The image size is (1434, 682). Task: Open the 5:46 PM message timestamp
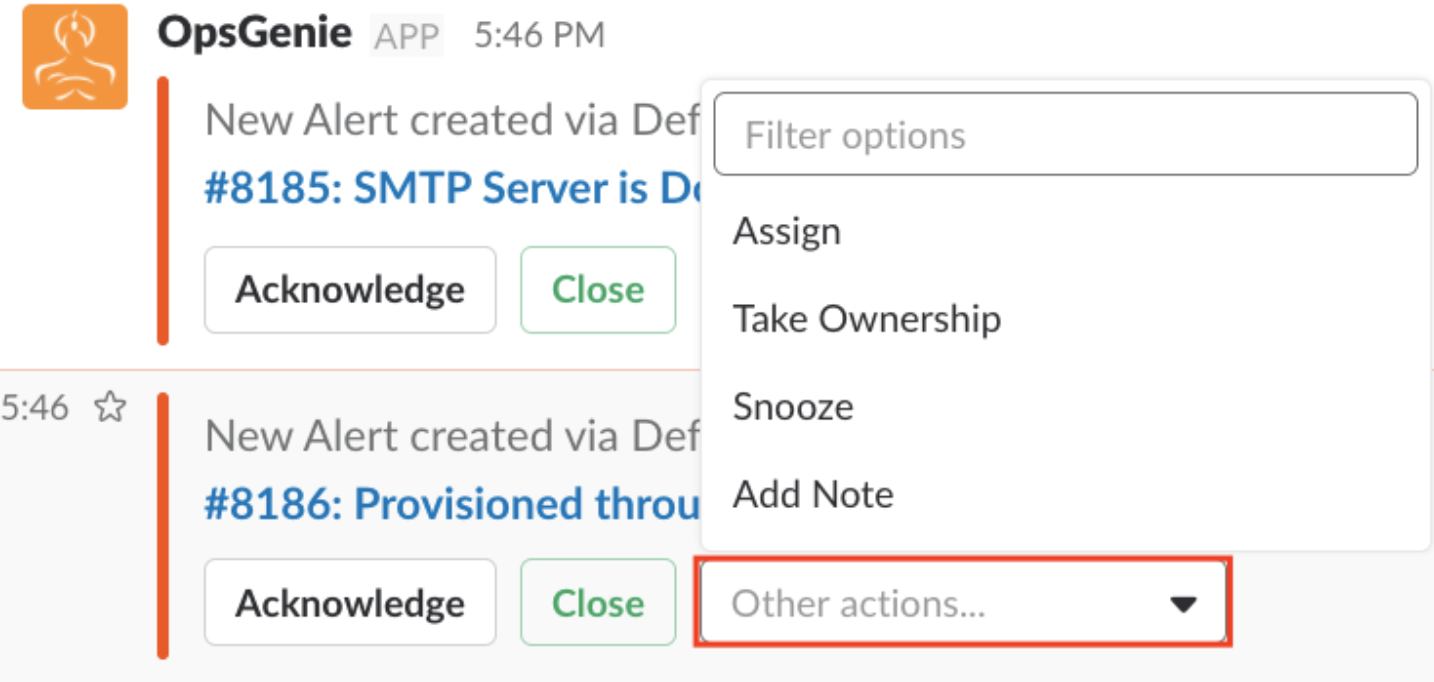tap(539, 36)
